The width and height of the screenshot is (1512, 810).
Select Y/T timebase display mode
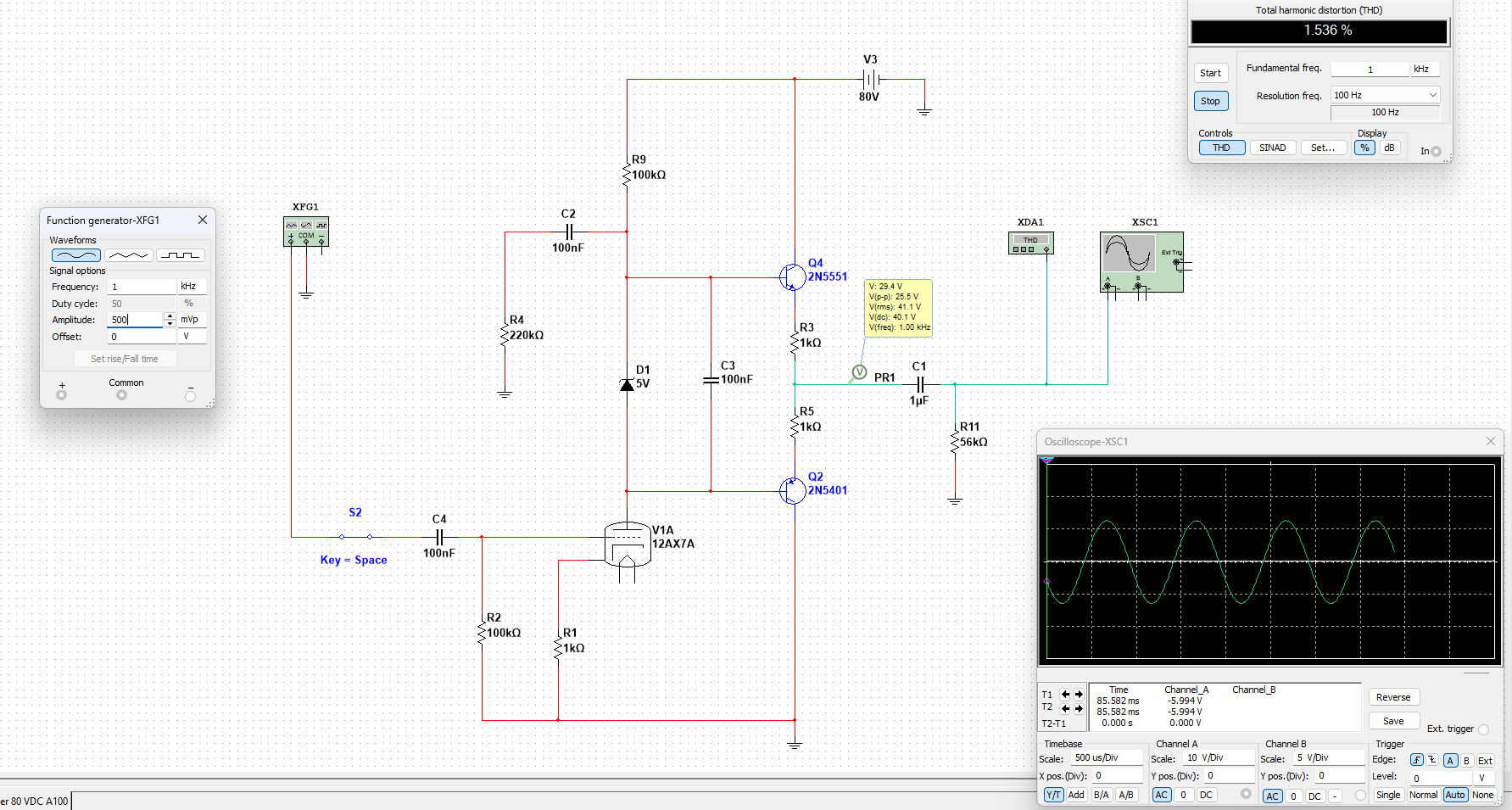[1053, 795]
